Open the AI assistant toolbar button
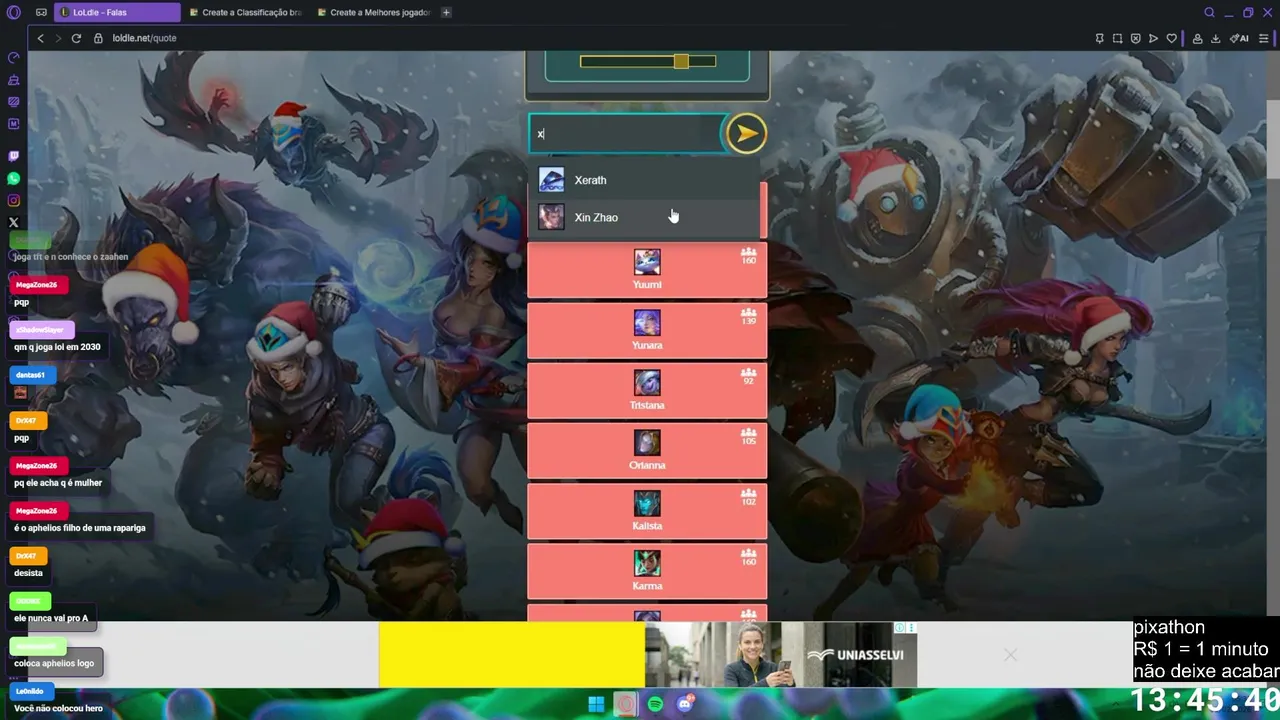 tap(1239, 38)
